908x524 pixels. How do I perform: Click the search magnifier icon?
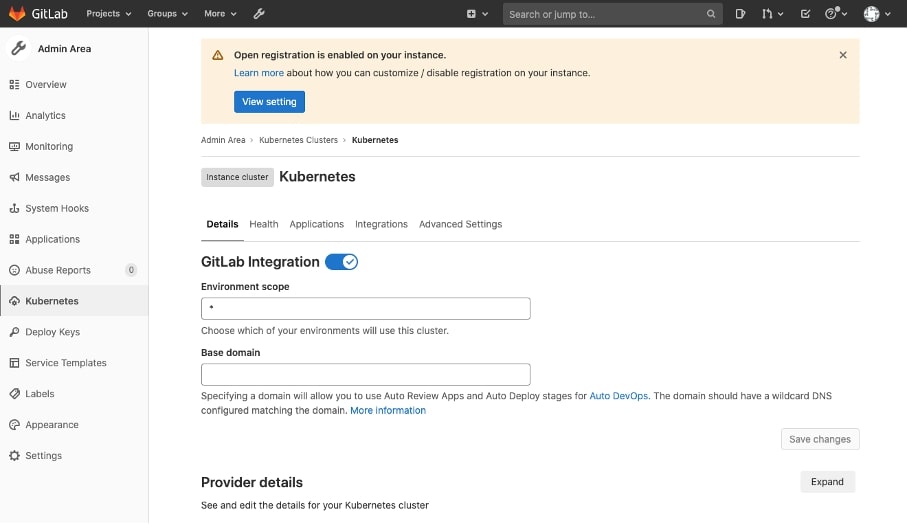pyautogui.click(x=711, y=14)
